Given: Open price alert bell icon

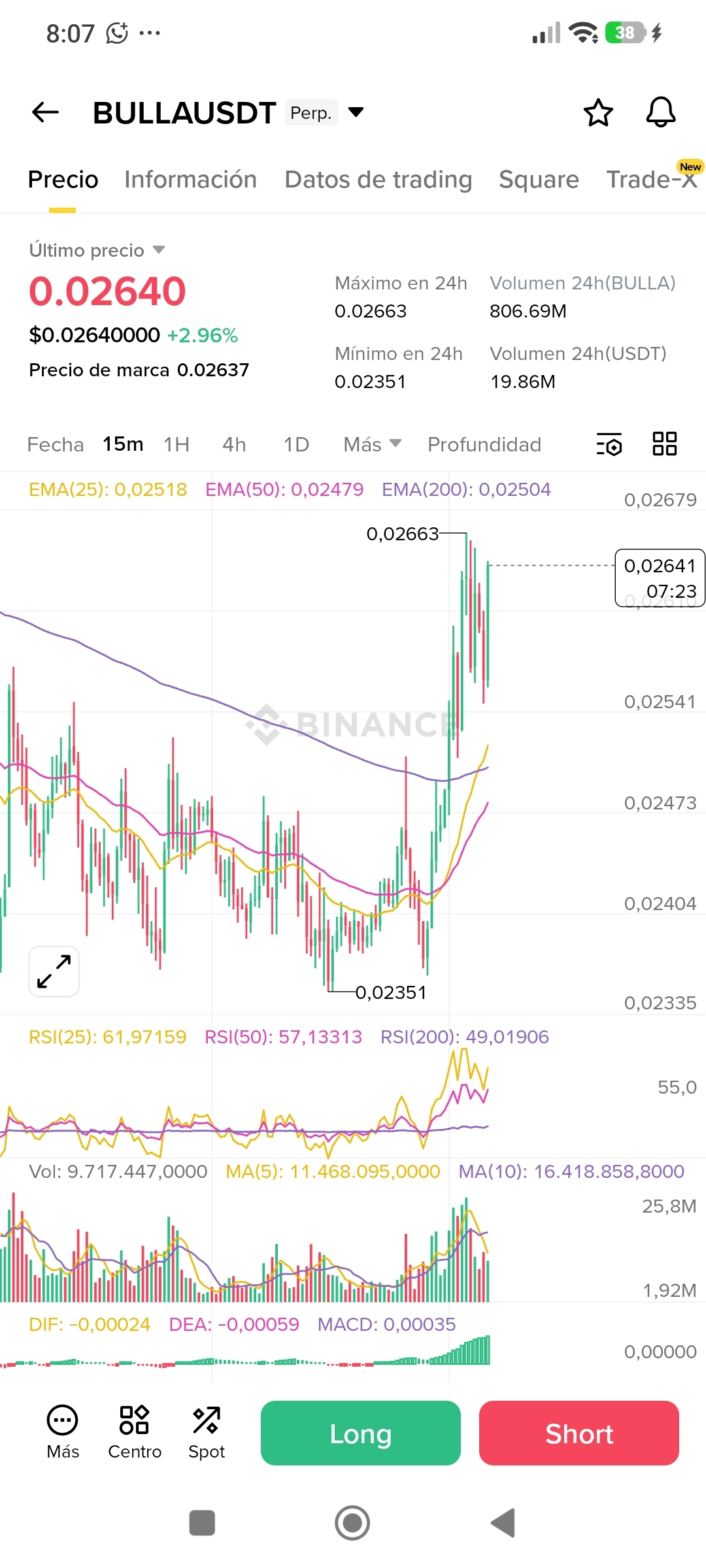Looking at the screenshot, I should point(661,112).
